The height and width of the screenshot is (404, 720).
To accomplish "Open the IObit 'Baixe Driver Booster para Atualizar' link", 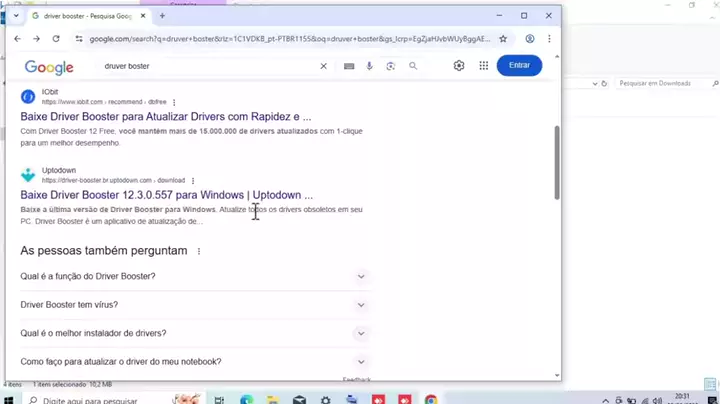I will (165, 116).
